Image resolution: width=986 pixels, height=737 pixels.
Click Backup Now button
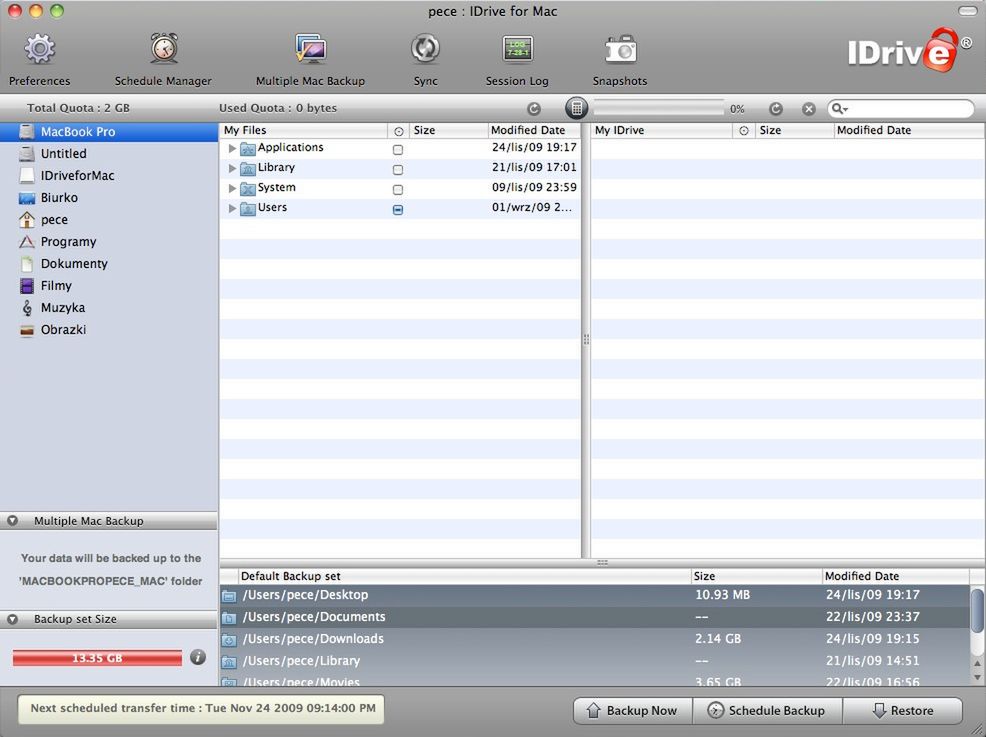tap(633, 711)
